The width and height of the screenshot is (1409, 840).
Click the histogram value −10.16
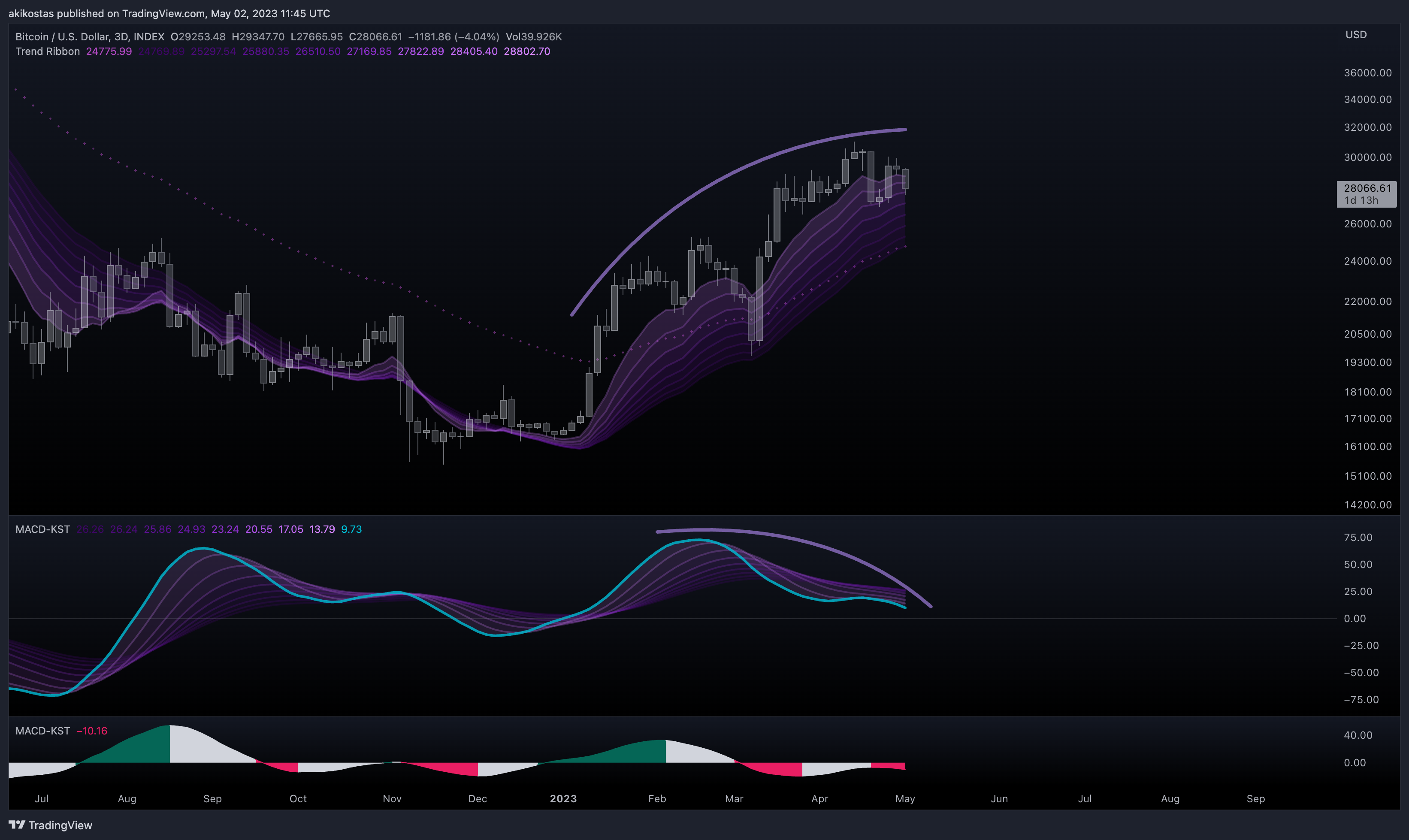coord(92,731)
